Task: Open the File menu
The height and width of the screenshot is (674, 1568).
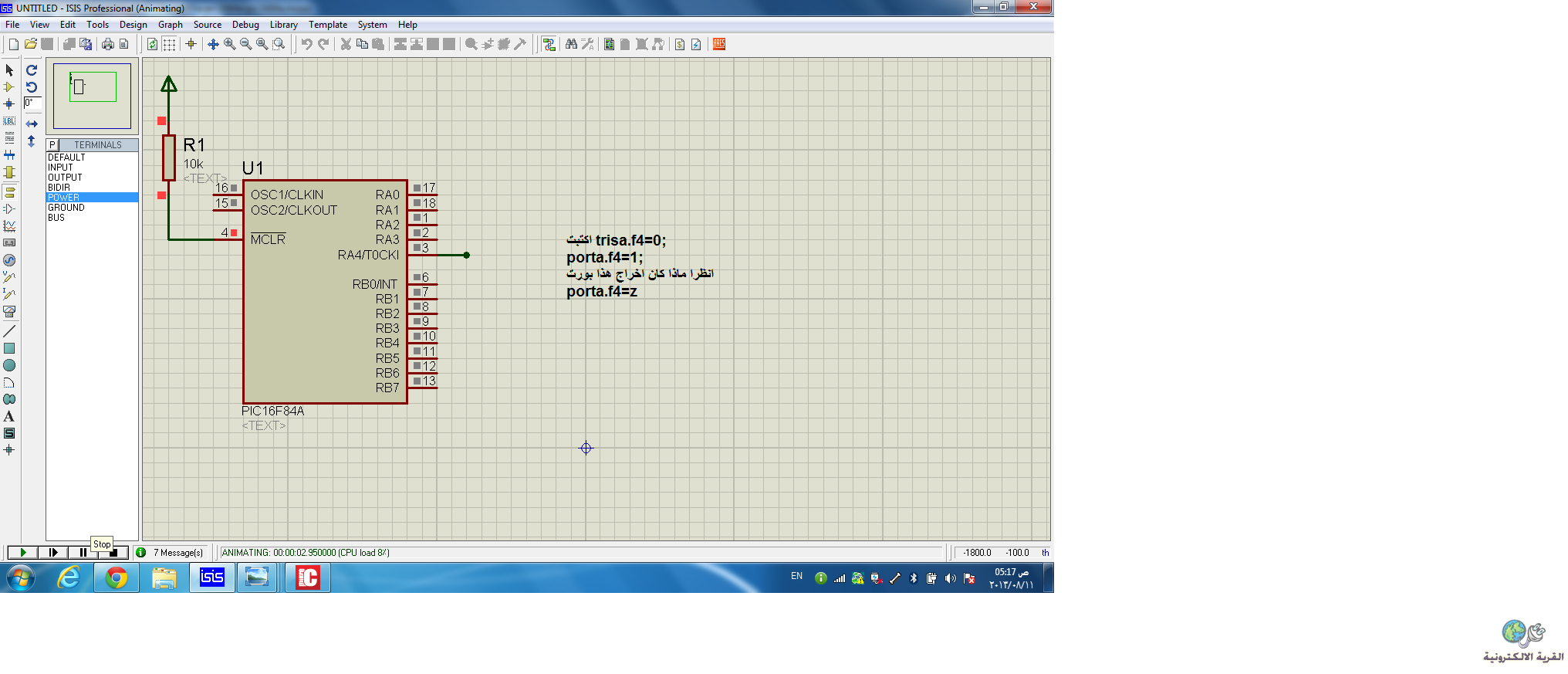Action: tap(12, 25)
